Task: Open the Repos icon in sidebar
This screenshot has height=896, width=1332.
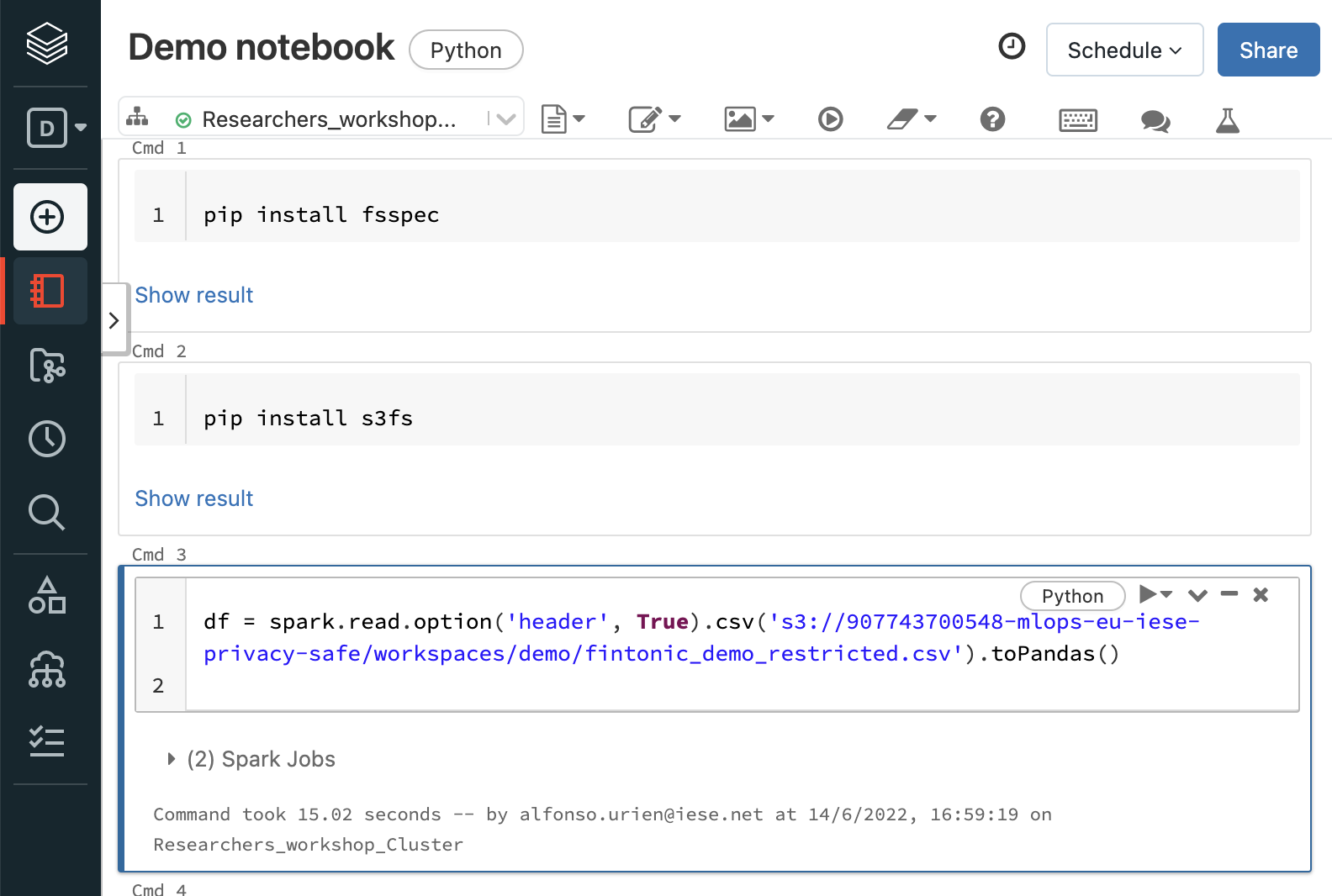Action: point(47,366)
